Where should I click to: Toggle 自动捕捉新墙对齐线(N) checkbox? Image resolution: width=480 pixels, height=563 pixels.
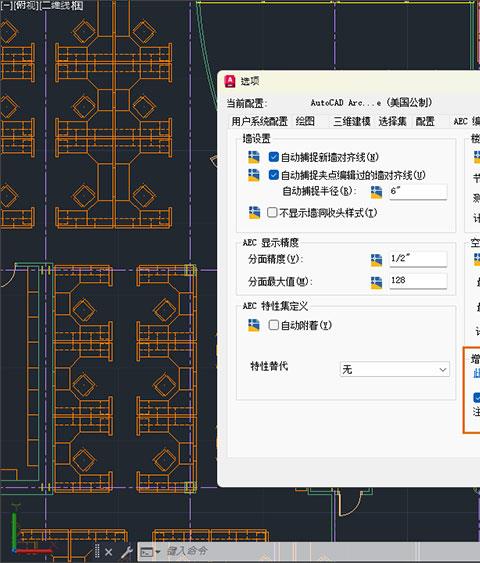coord(274,157)
